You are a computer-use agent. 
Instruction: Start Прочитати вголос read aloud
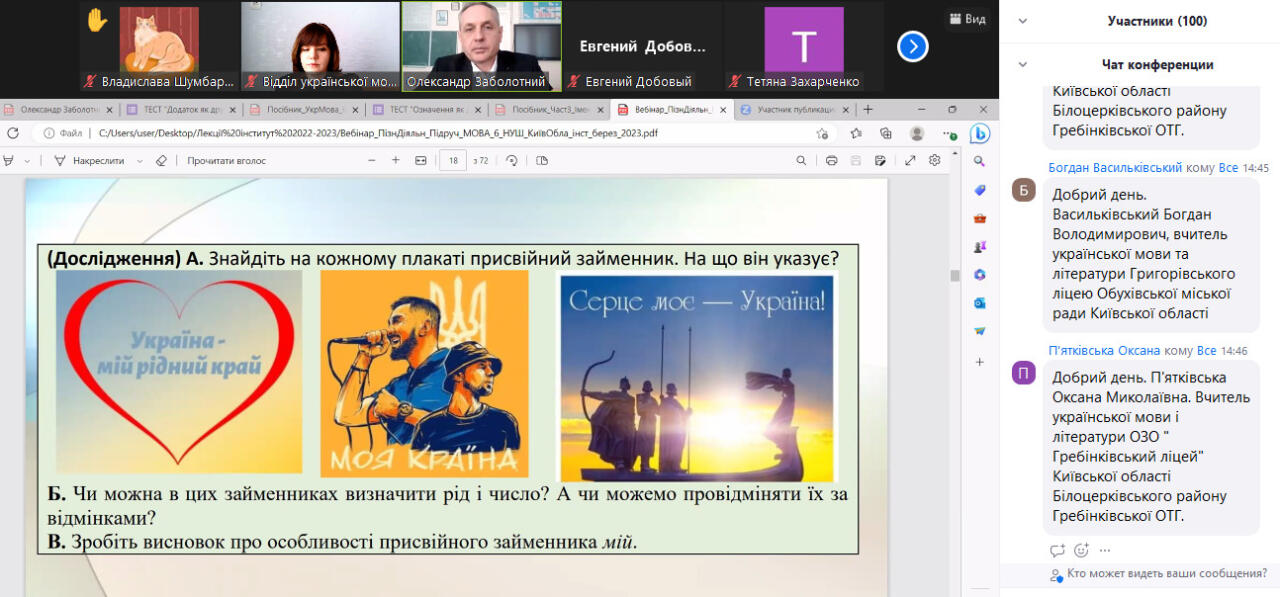pyautogui.click(x=225, y=160)
